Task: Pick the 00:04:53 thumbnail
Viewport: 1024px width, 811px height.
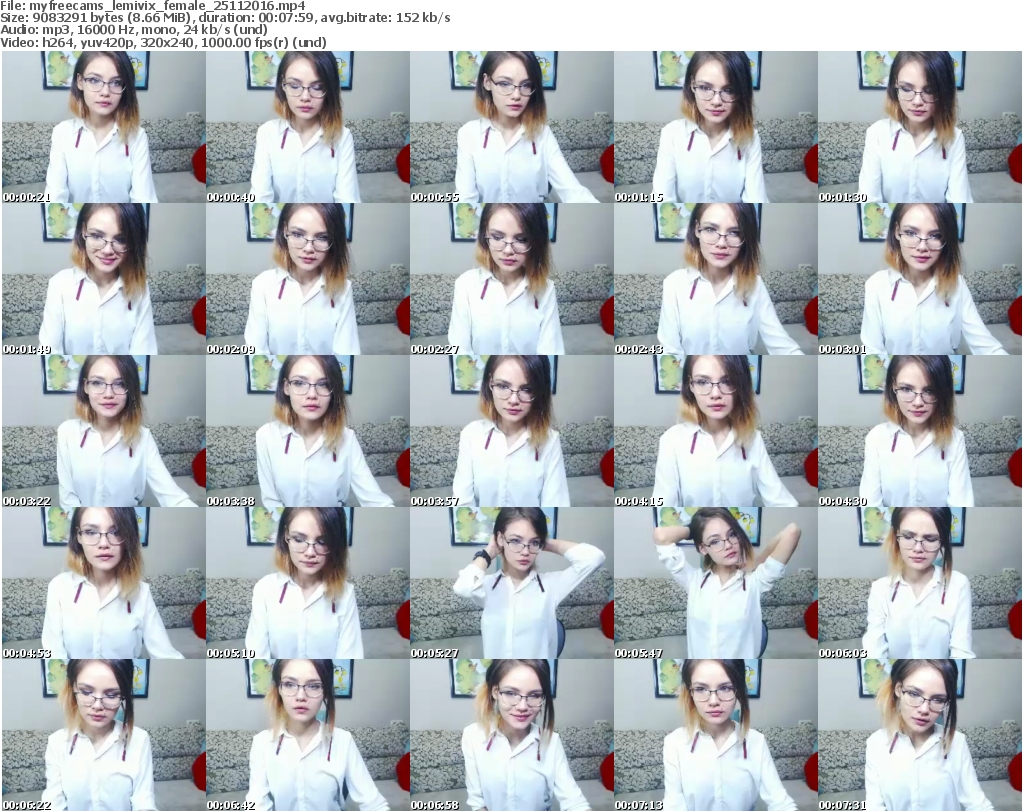Action: pos(104,583)
